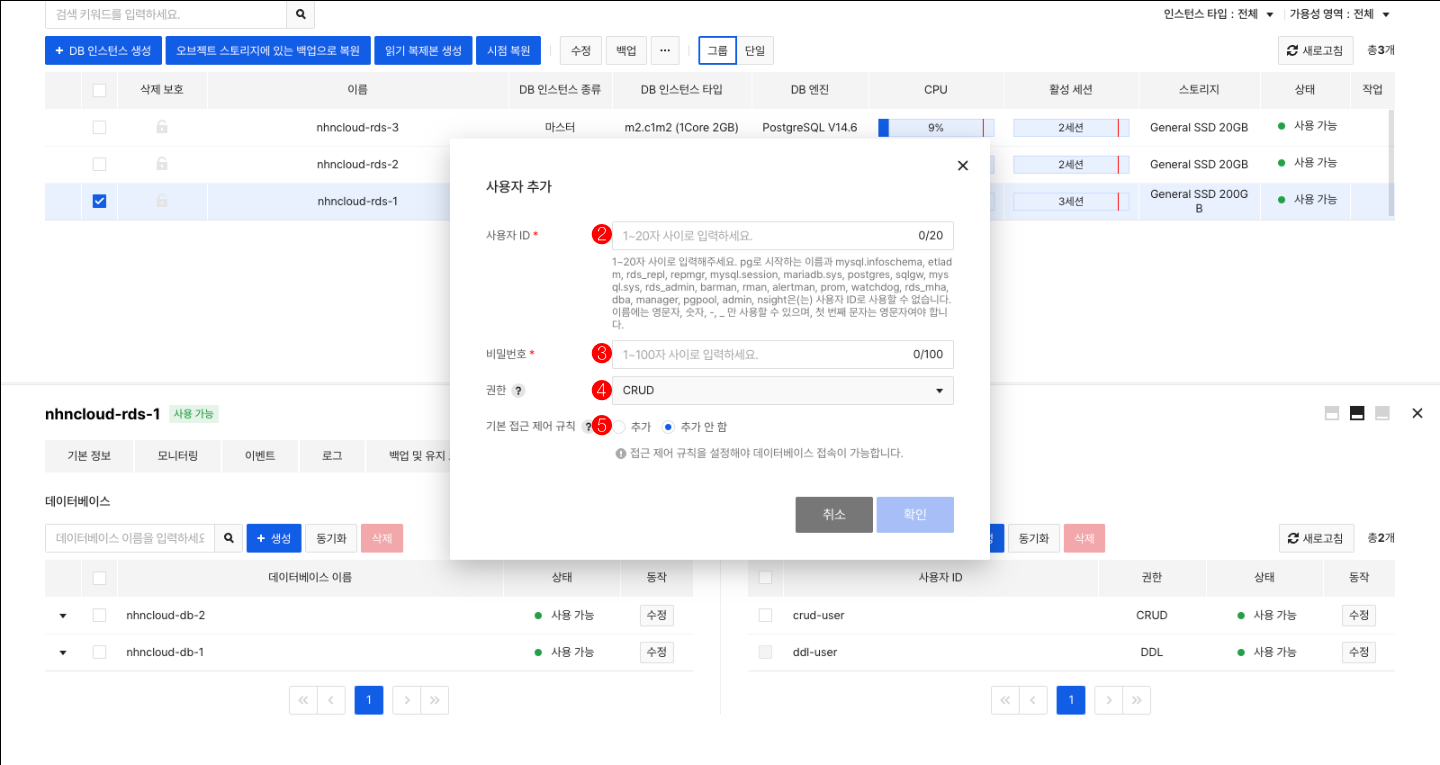Click the refresh icon in top 새로고침 button
Viewport: 1440px width, 765px height.
click(x=1292, y=51)
